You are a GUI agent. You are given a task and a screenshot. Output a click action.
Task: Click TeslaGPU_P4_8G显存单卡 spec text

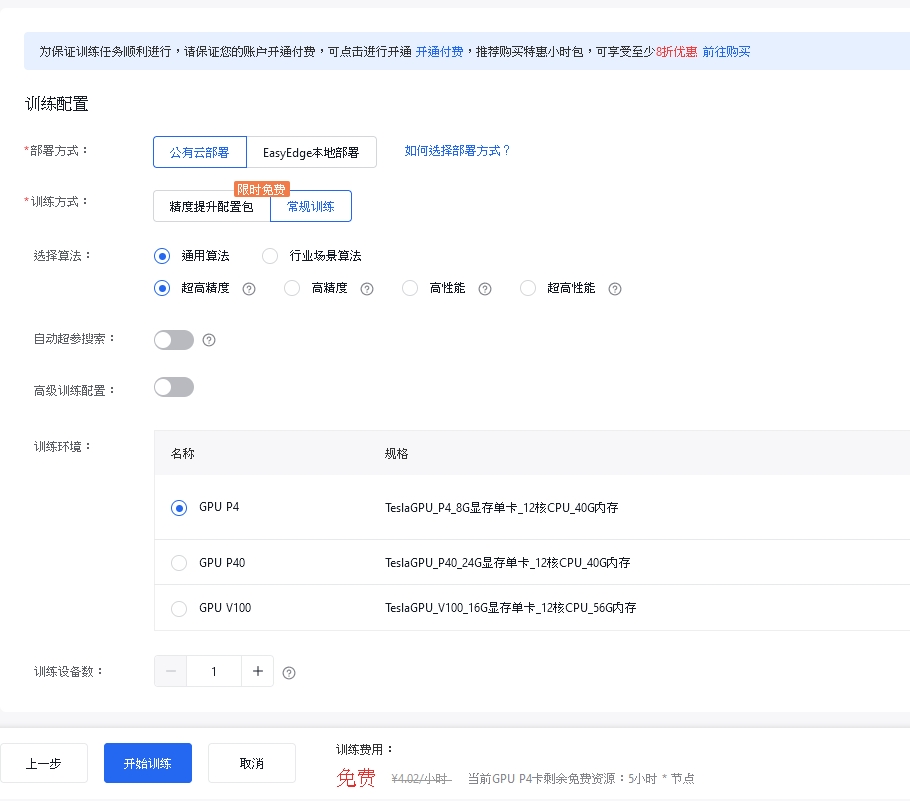pyautogui.click(x=501, y=508)
